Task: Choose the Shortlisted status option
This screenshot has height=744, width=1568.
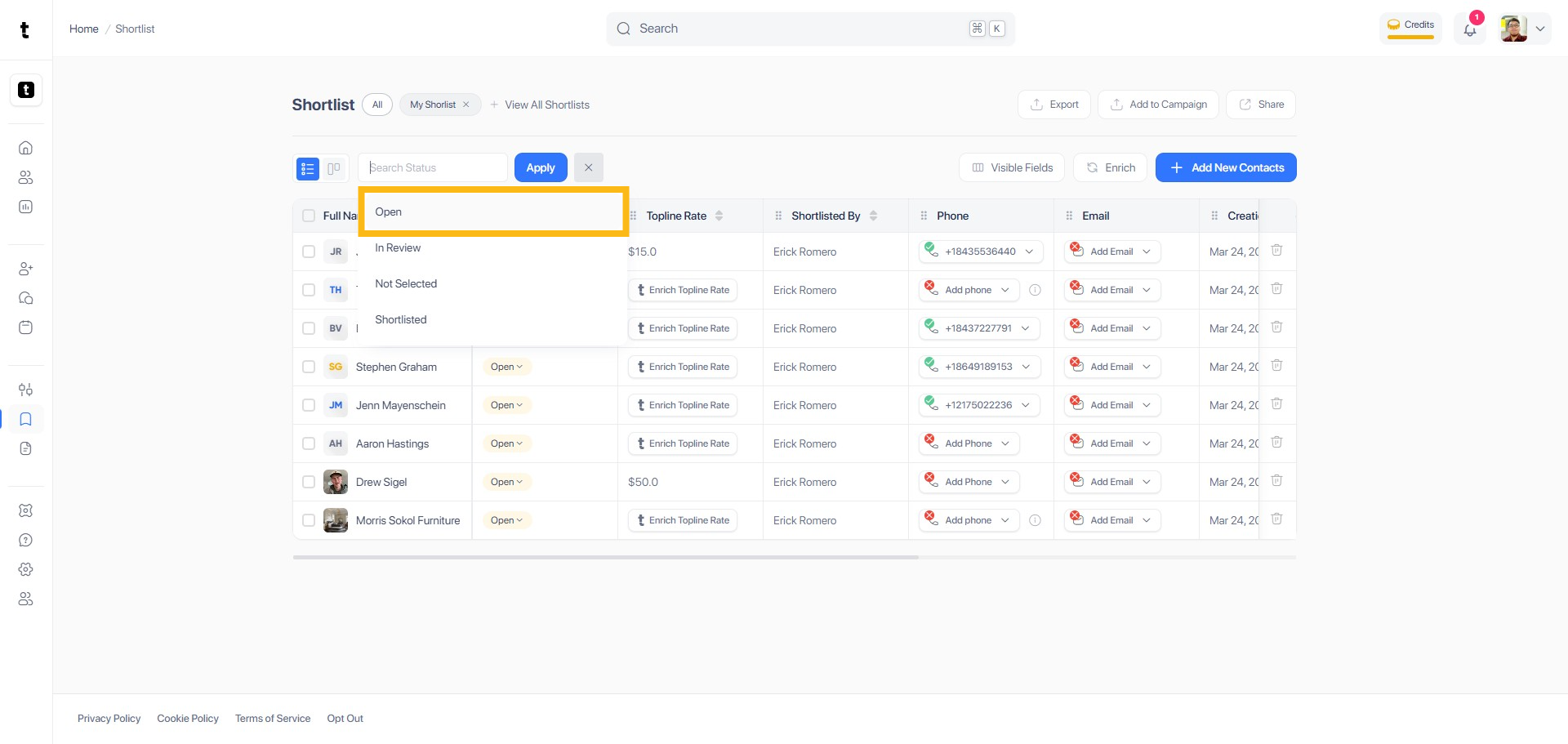Action: [493, 319]
